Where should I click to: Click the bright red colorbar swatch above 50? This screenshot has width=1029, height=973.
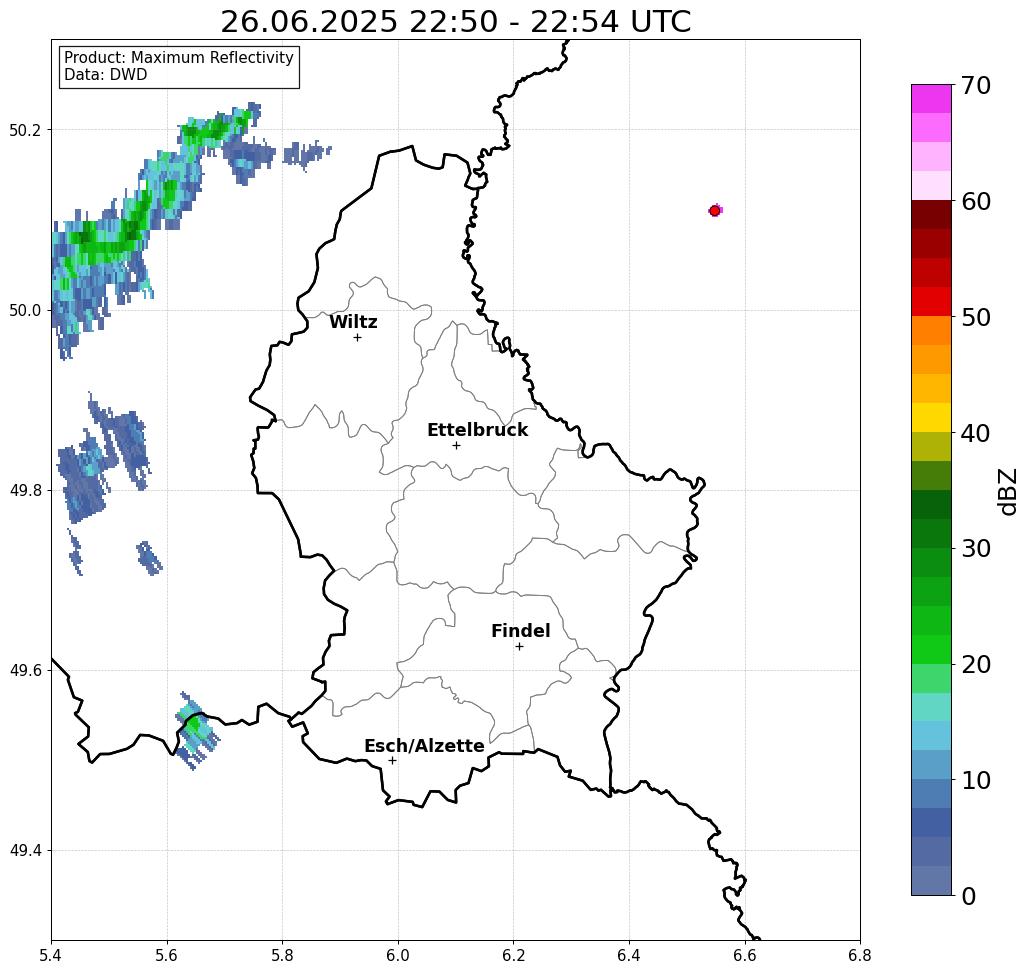(x=931, y=302)
